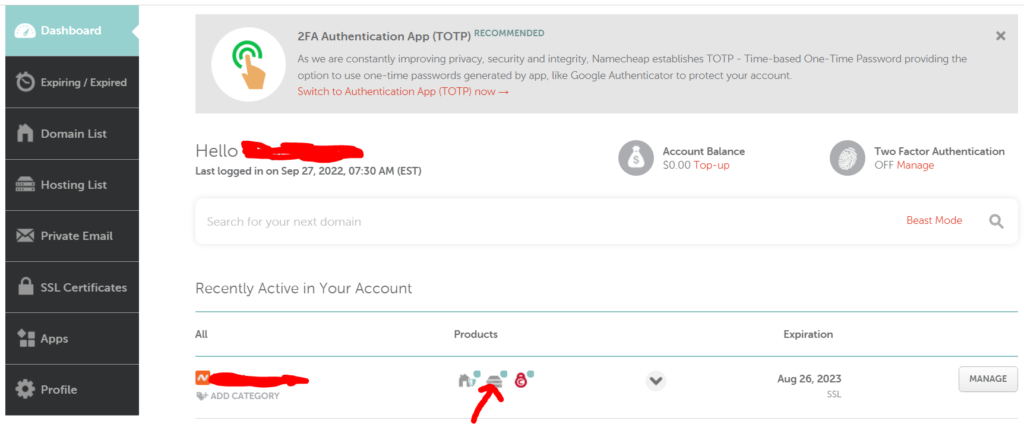Expand the domain row chevron
The height and width of the screenshot is (424, 1024).
[x=656, y=380]
